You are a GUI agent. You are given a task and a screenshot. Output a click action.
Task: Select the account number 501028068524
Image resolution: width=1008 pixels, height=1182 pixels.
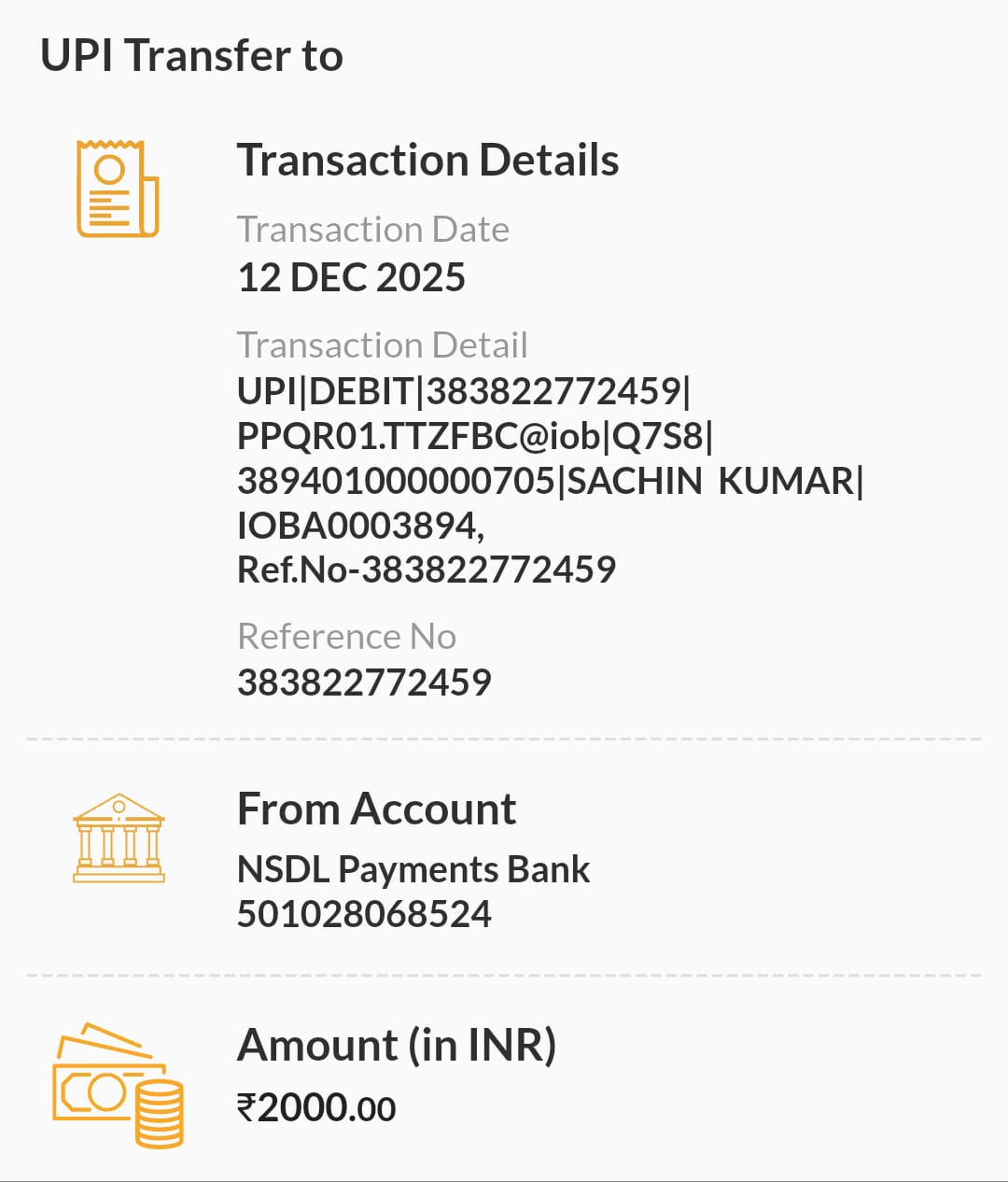pos(364,914)
